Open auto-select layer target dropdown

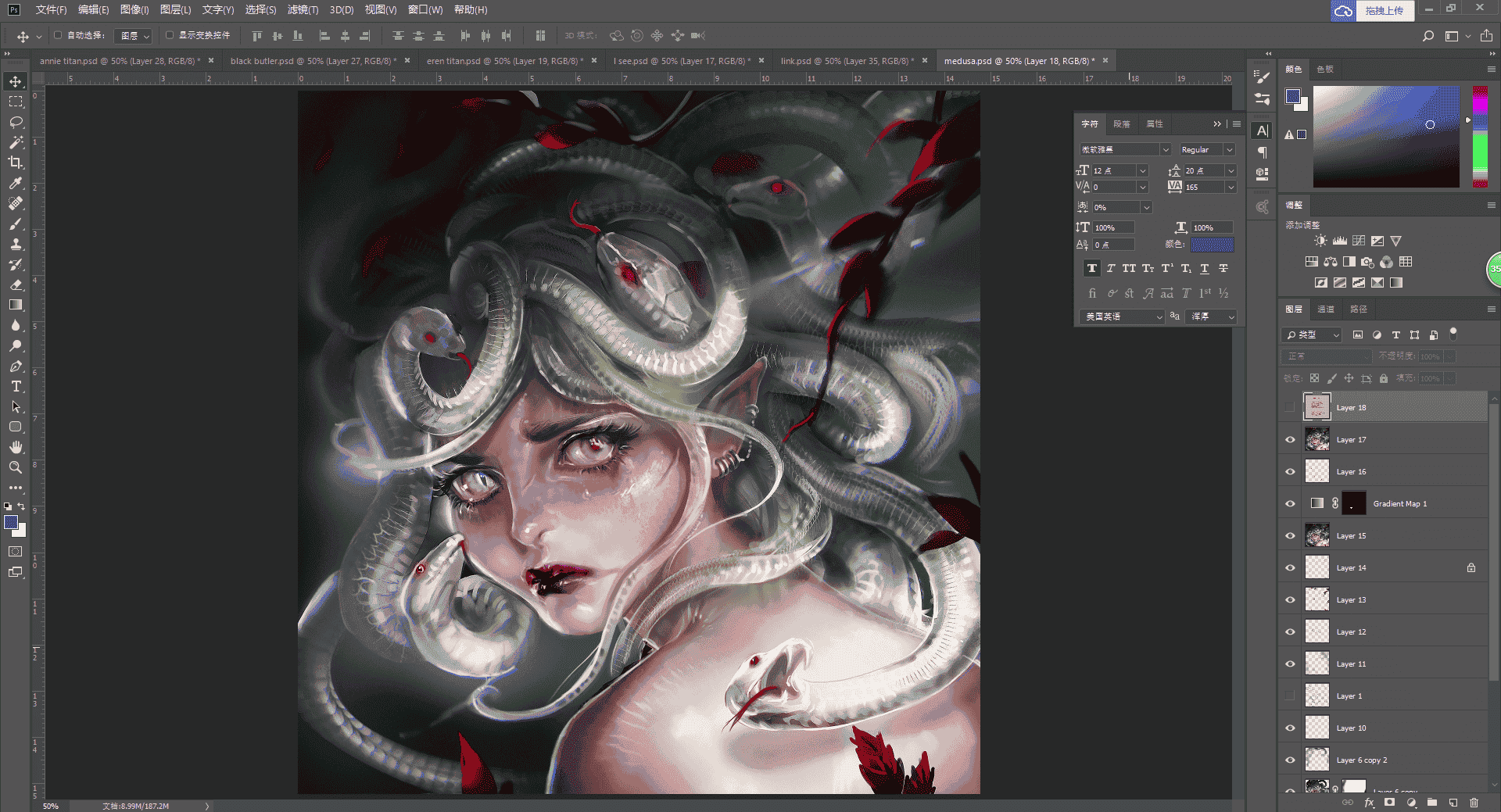133,36
